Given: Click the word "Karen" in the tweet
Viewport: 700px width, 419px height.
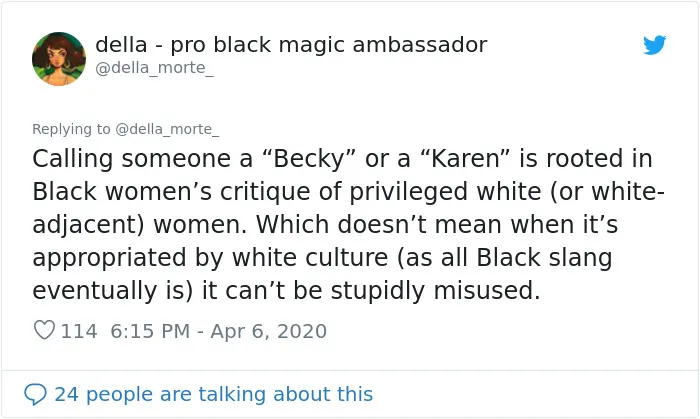Looking at the screenshot, I should click(465, 159).
